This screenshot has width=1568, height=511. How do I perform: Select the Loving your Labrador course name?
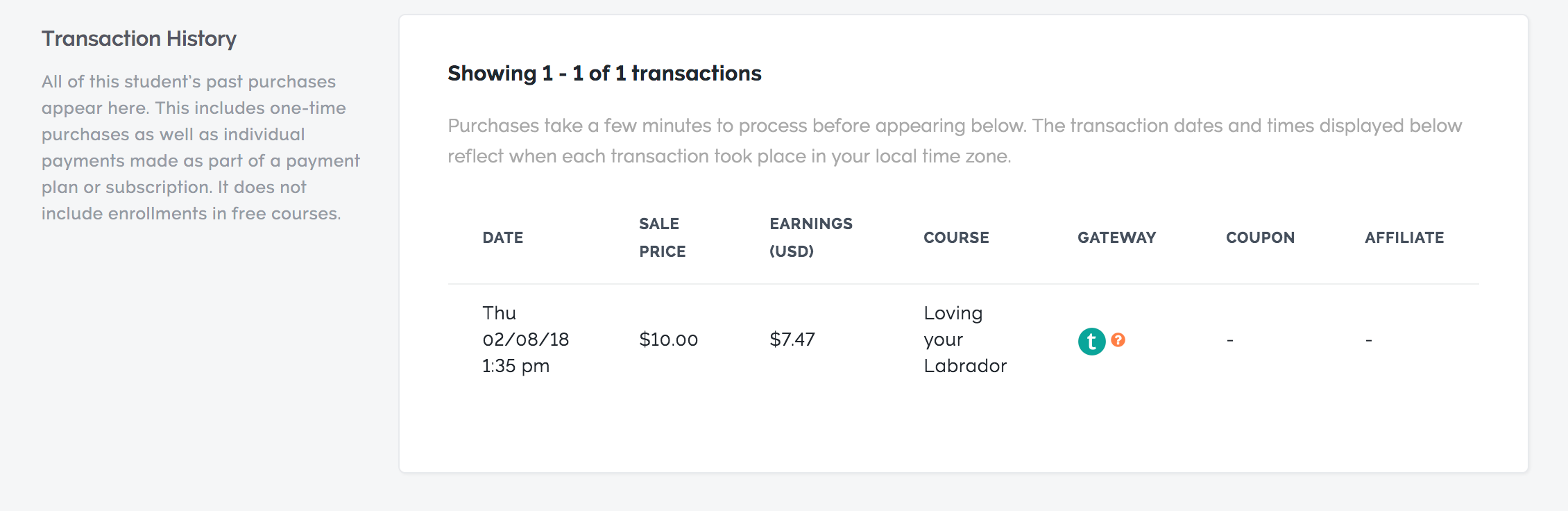[965, 340]
